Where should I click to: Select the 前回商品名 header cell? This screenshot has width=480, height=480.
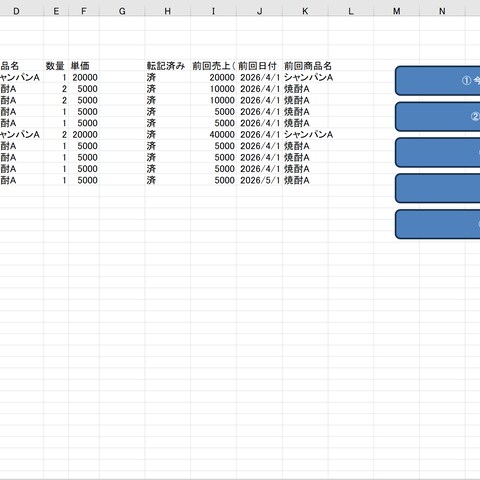pyautogui.click(x=305, y=66)
